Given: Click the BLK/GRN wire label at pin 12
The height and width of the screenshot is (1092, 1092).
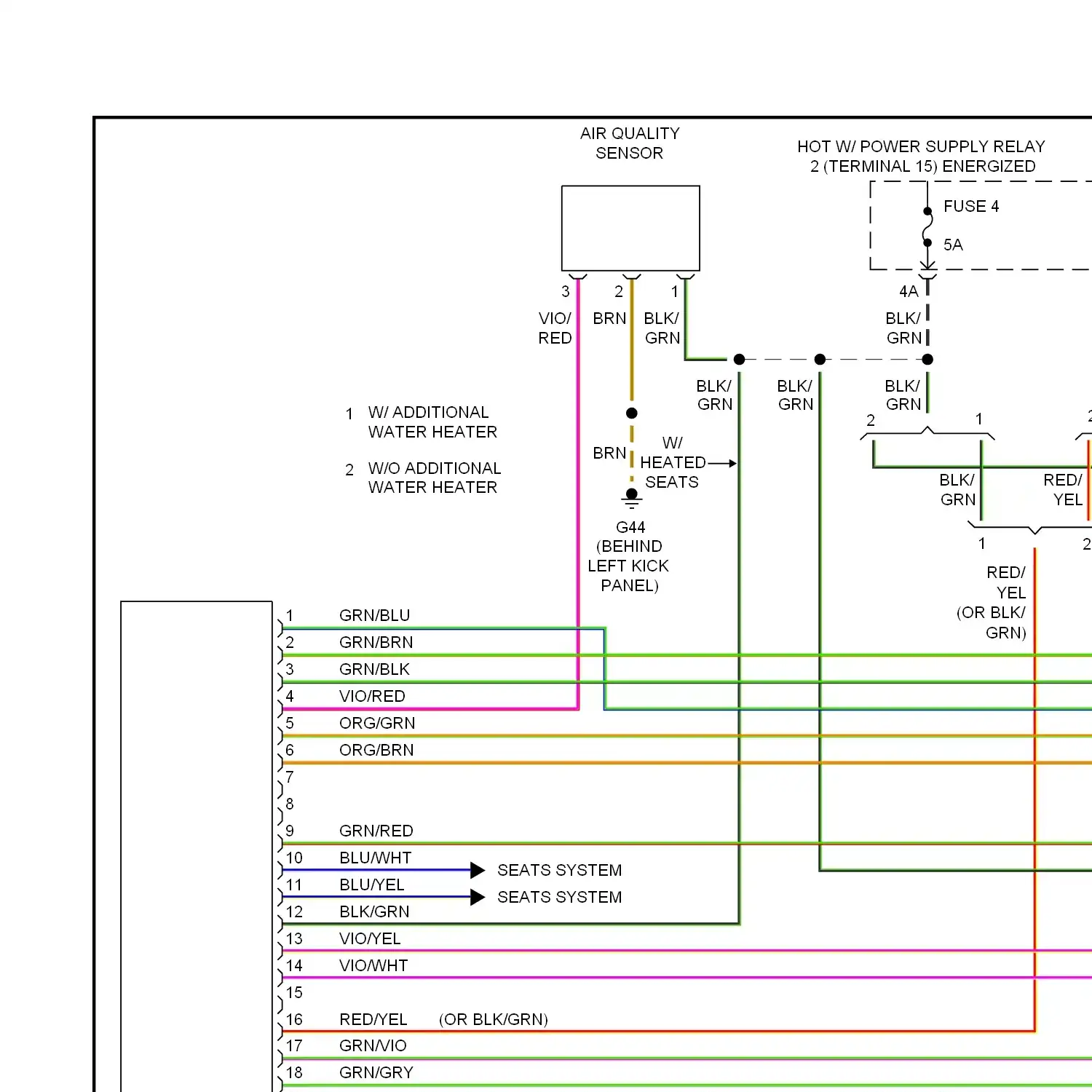Looking at the screenshot, I should 374,912.
